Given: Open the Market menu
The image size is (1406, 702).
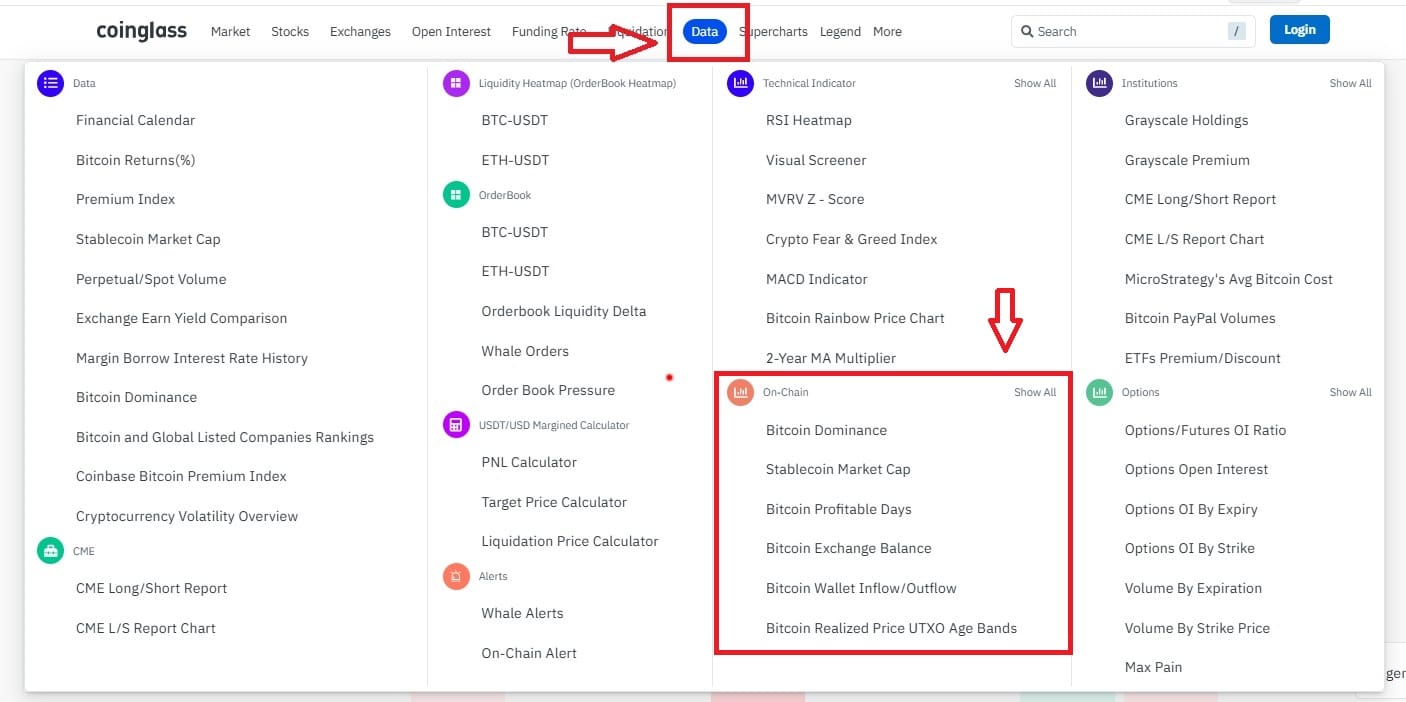Looking at the screenshot, I should [x=230, y=31].
